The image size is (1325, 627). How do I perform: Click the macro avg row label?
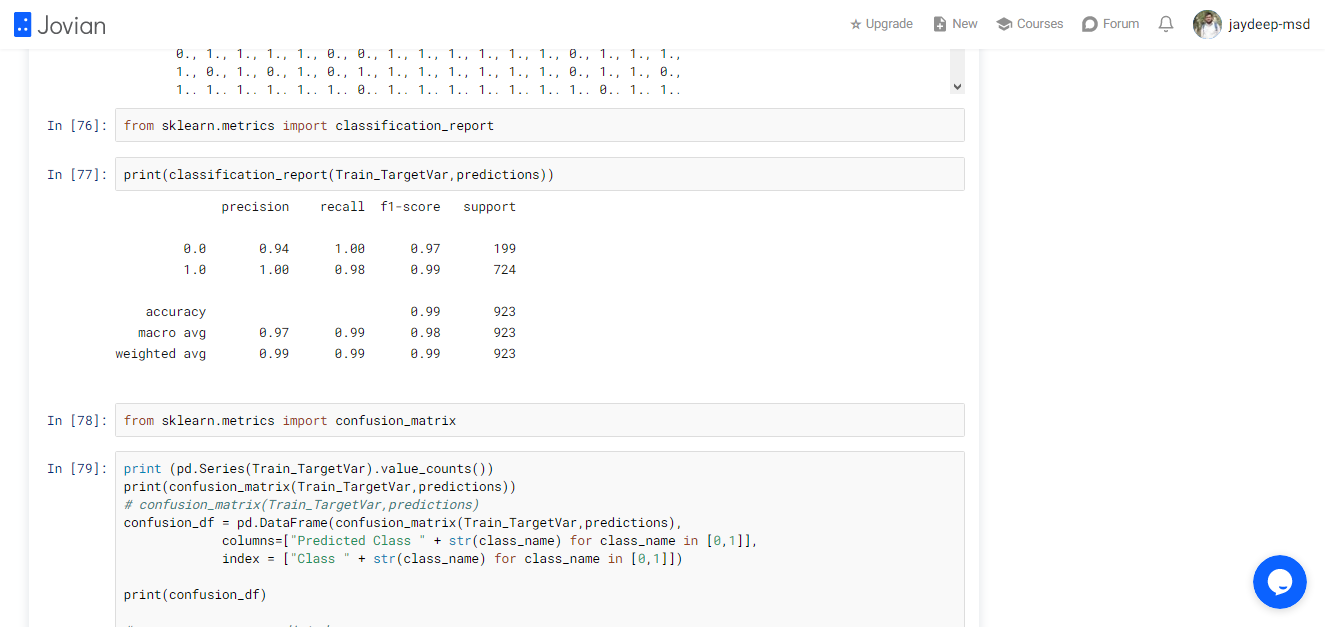tap(172, 333)
